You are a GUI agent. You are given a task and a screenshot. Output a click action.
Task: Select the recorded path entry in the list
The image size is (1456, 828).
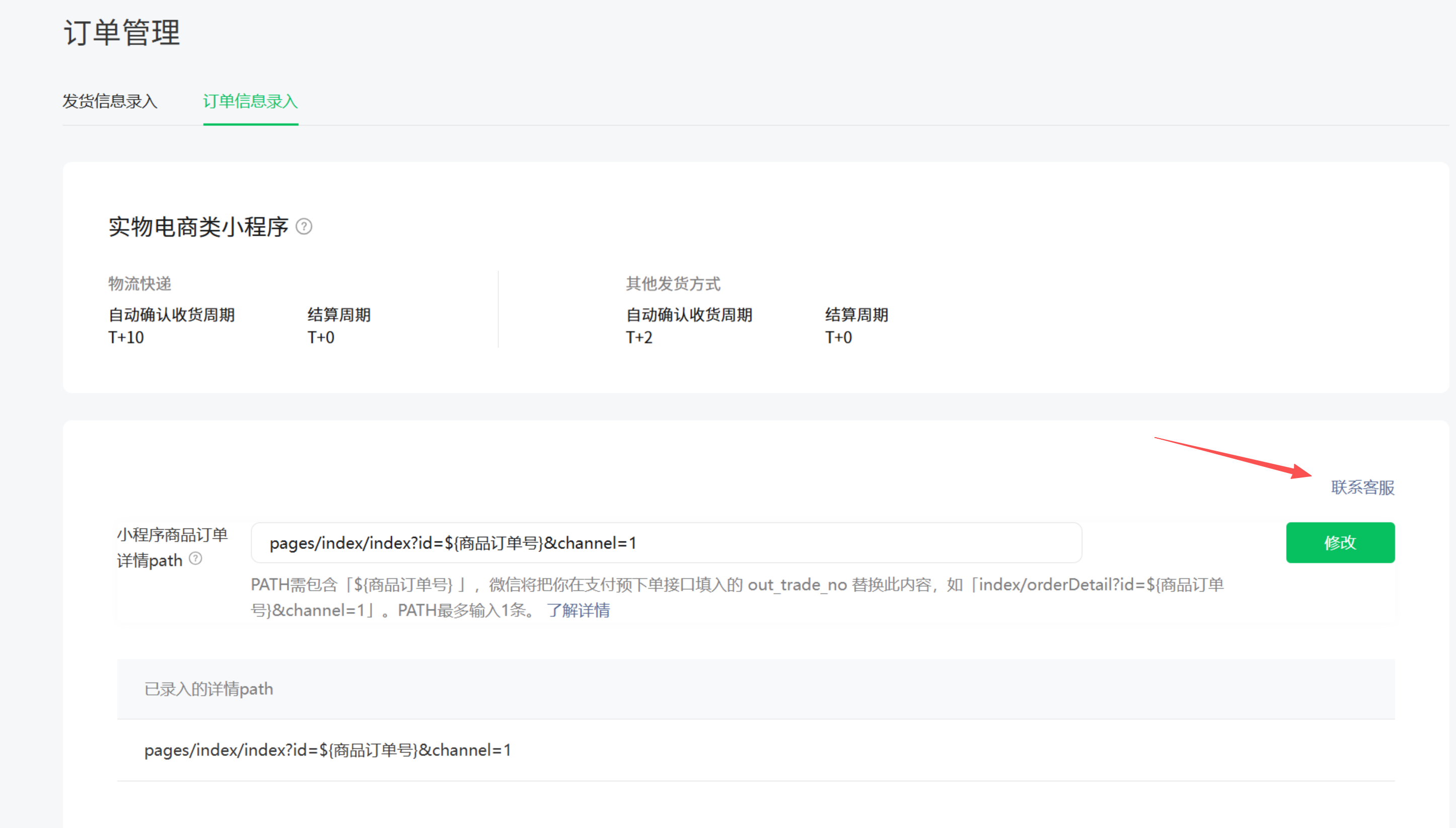click(327, 750)
